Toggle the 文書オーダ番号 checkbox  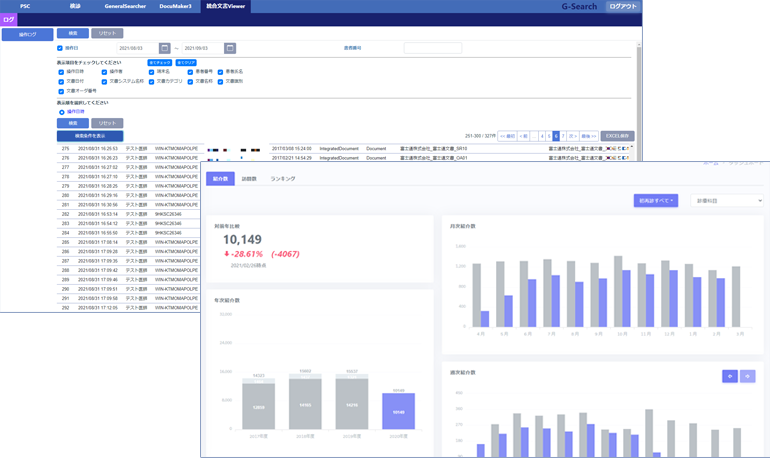(x=61, y=91)
